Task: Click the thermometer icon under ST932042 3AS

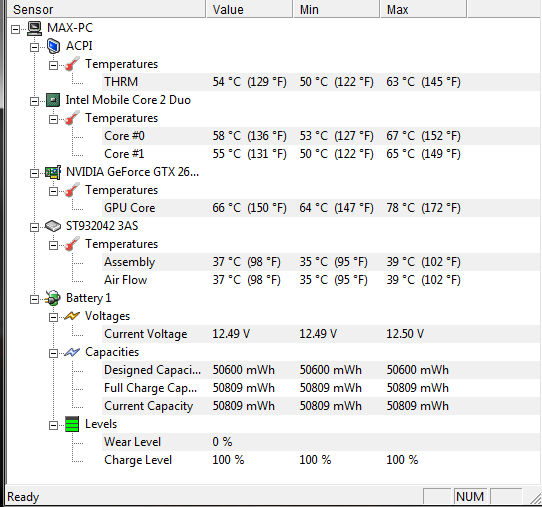Action: 72,244
